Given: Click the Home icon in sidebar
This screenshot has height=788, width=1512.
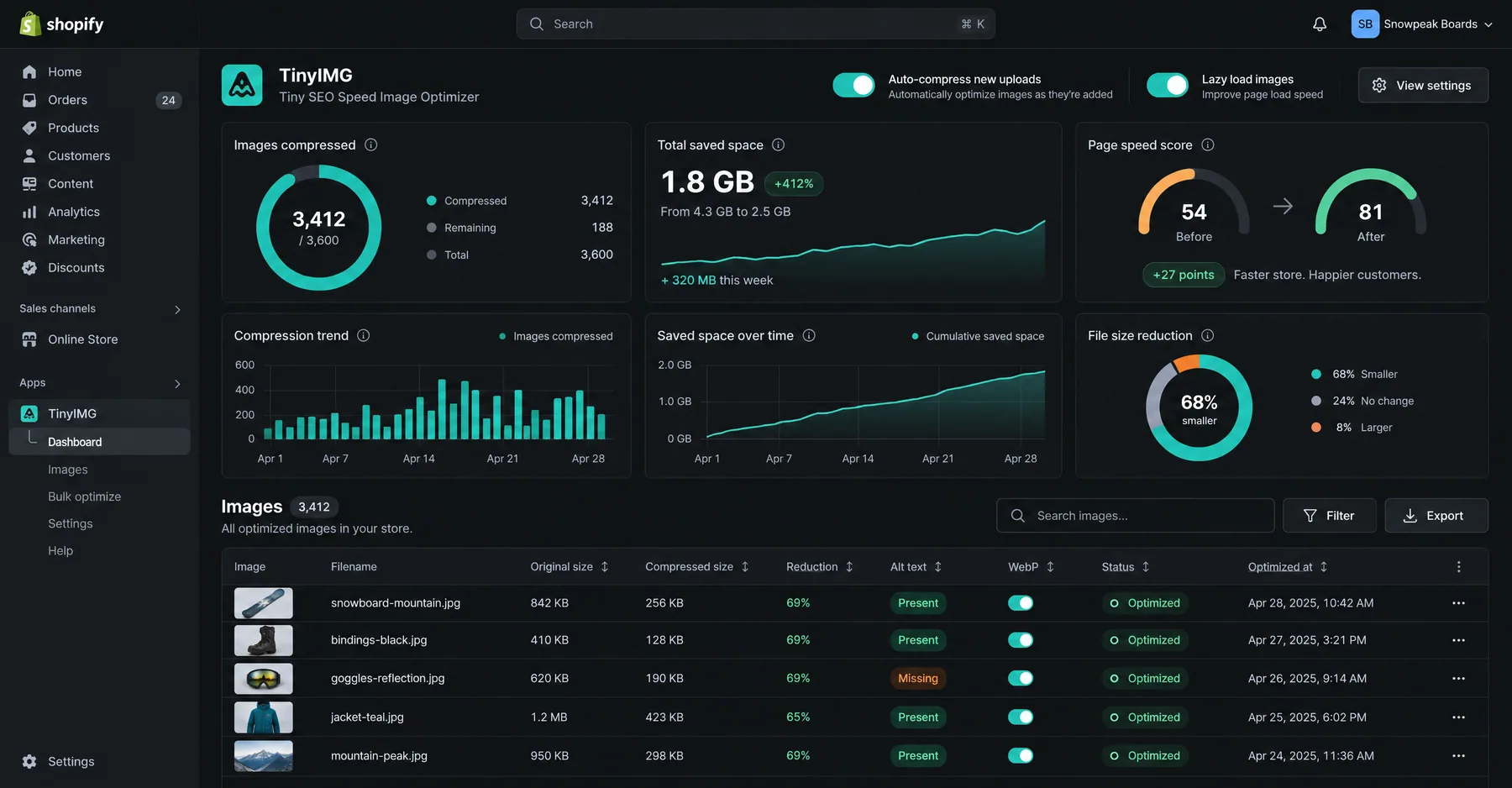Looking at the screenshot, I should pyautogui.click(x=29, y=72).
